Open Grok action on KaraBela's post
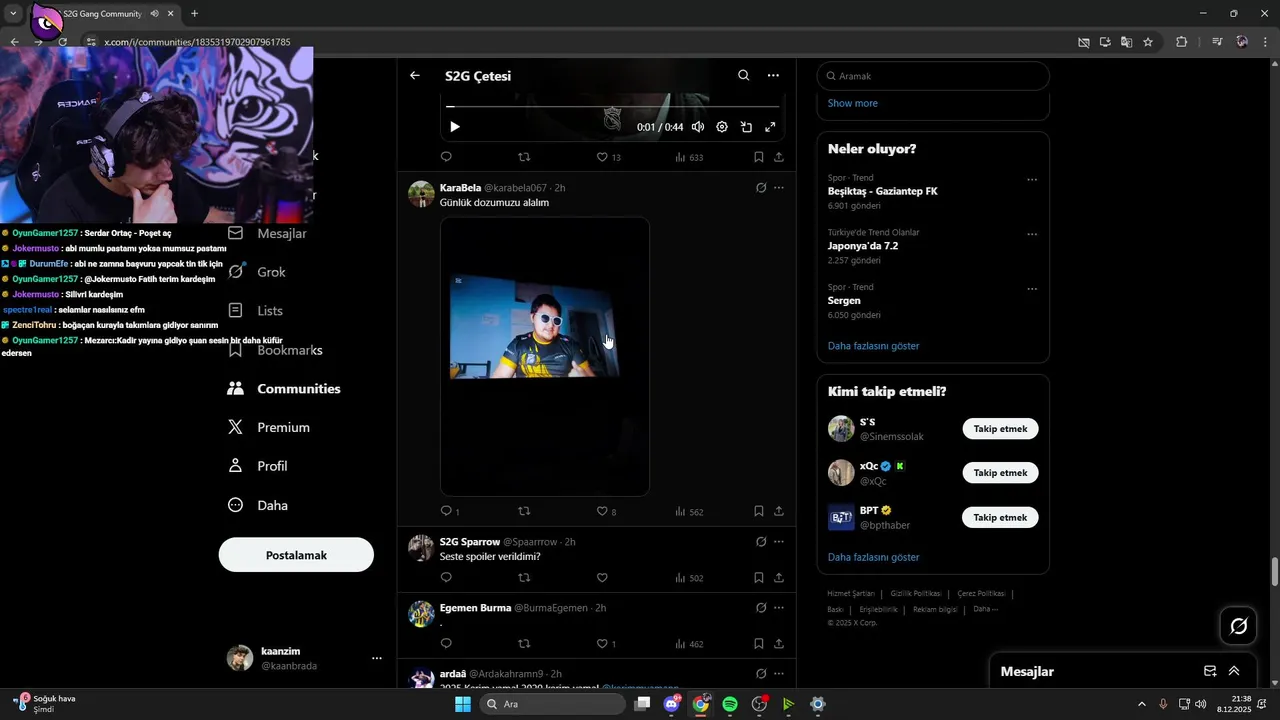 click(x=761, y=188)
